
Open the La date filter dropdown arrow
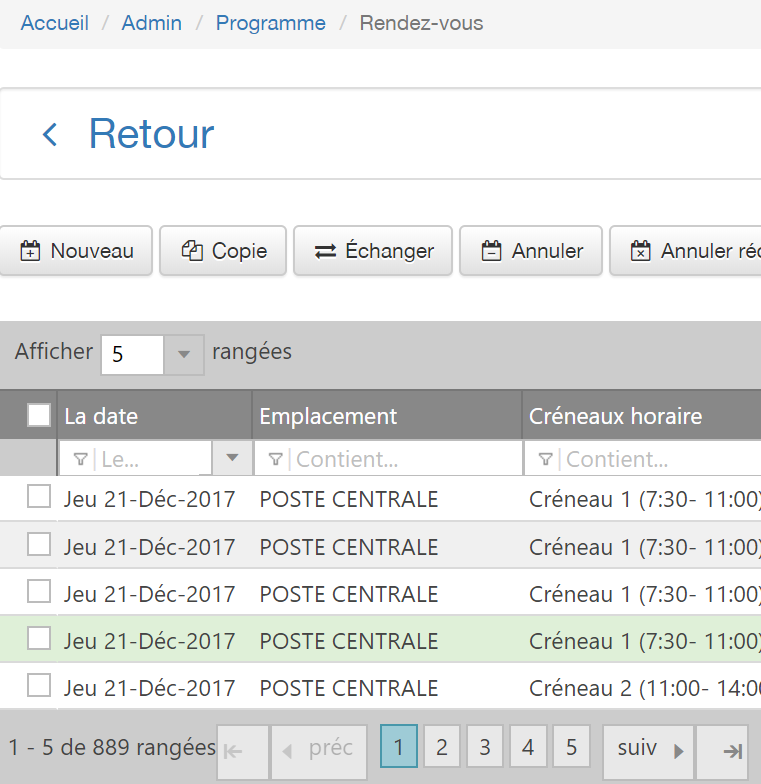point(232,458)
